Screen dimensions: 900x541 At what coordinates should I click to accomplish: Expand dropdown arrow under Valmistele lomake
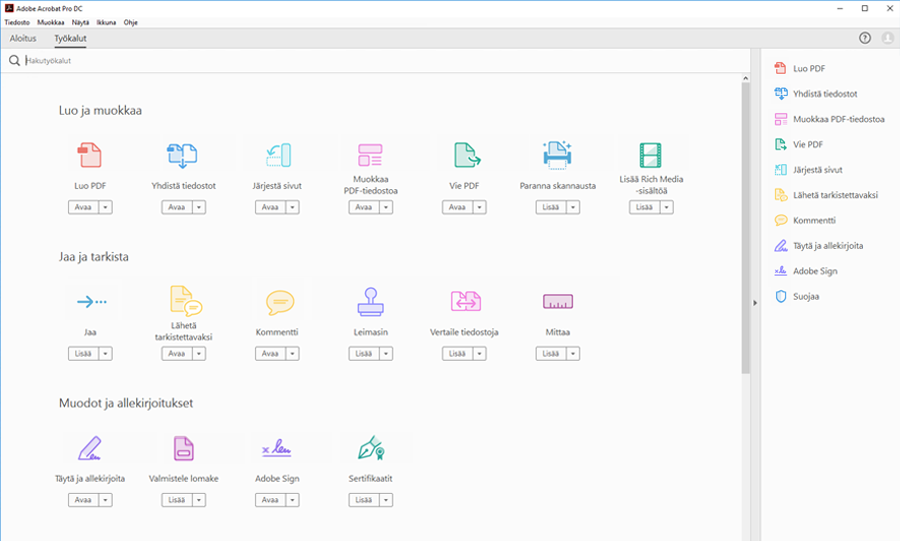(199, 500)
